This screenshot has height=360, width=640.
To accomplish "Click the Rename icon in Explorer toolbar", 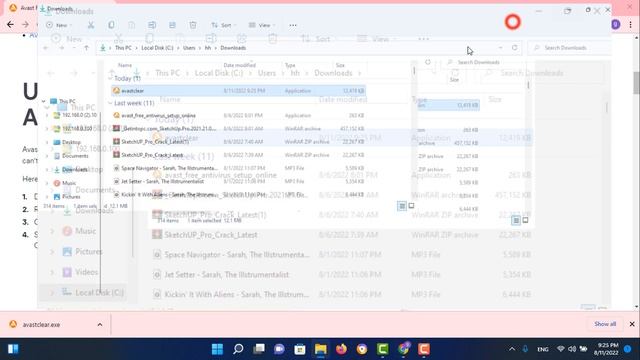I will coord(152,25).
